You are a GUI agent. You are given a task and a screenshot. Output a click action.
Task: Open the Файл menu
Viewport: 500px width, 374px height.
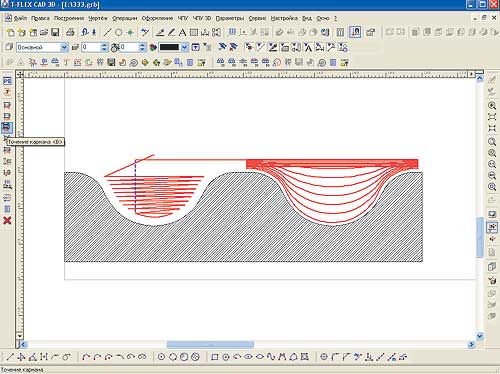coord(20,18)
